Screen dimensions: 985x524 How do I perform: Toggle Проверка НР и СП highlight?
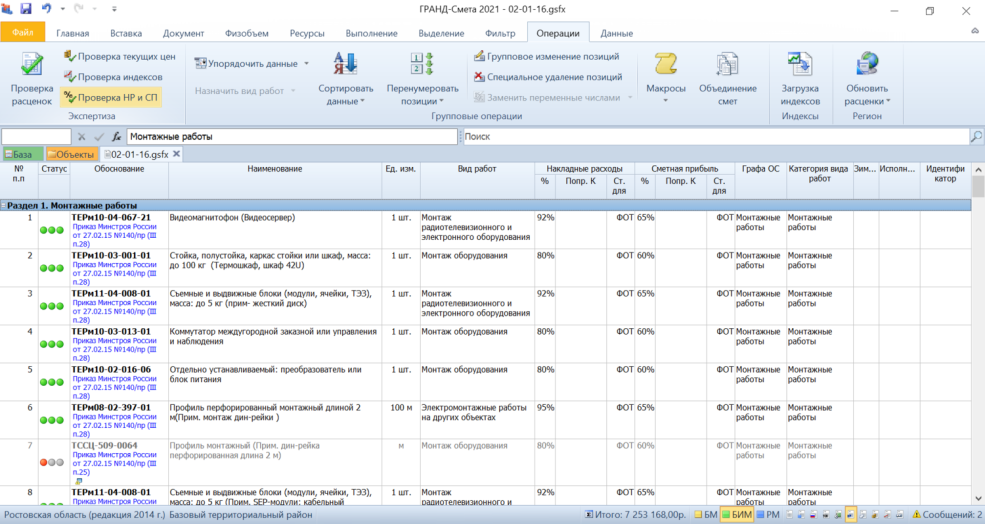click(110, 97)
